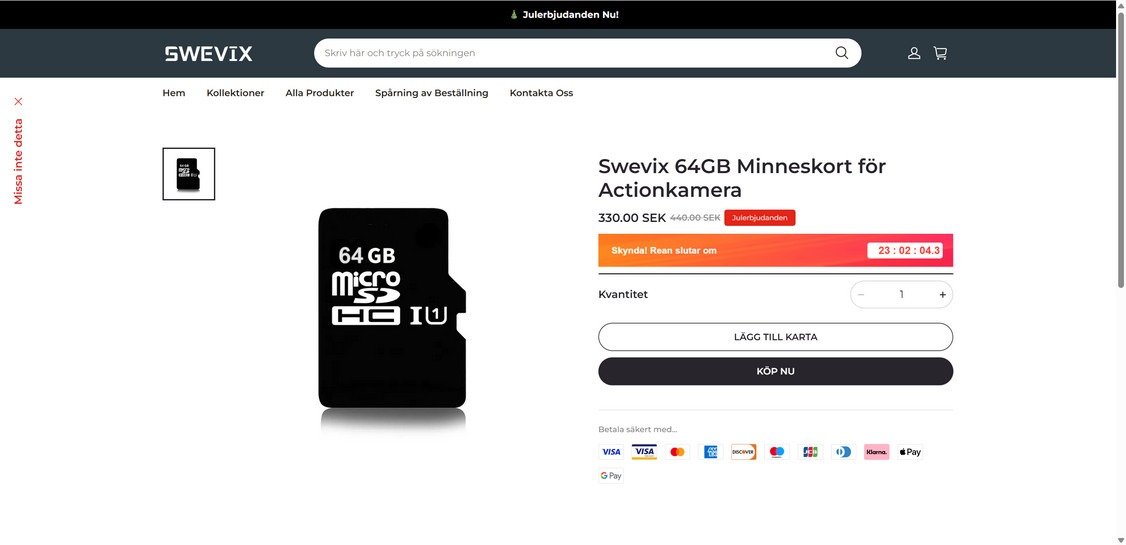This screenshot has height=545, width=1126.
Task: Open the shopping cart icon
Action: click(940, 53)
